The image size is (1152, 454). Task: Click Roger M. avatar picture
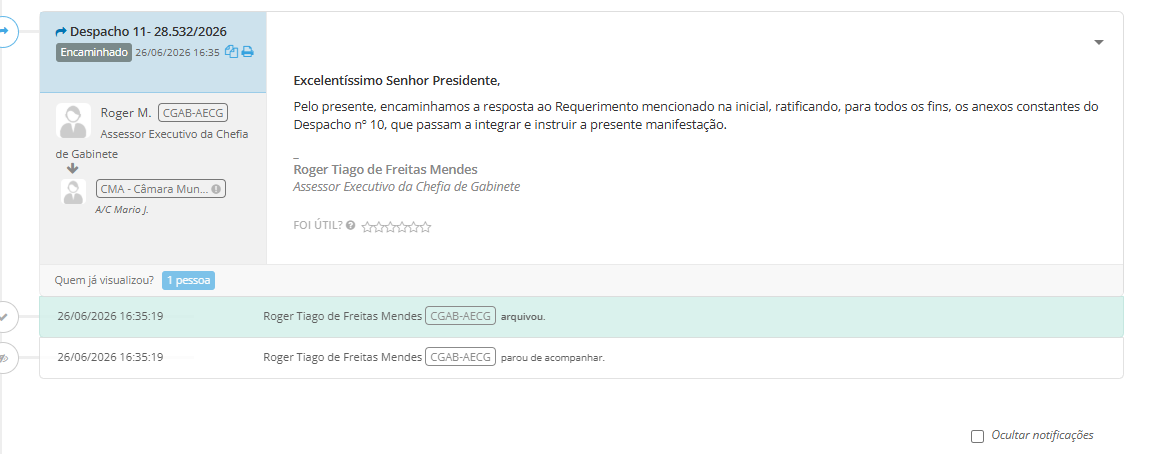click(x=73, y=121)
